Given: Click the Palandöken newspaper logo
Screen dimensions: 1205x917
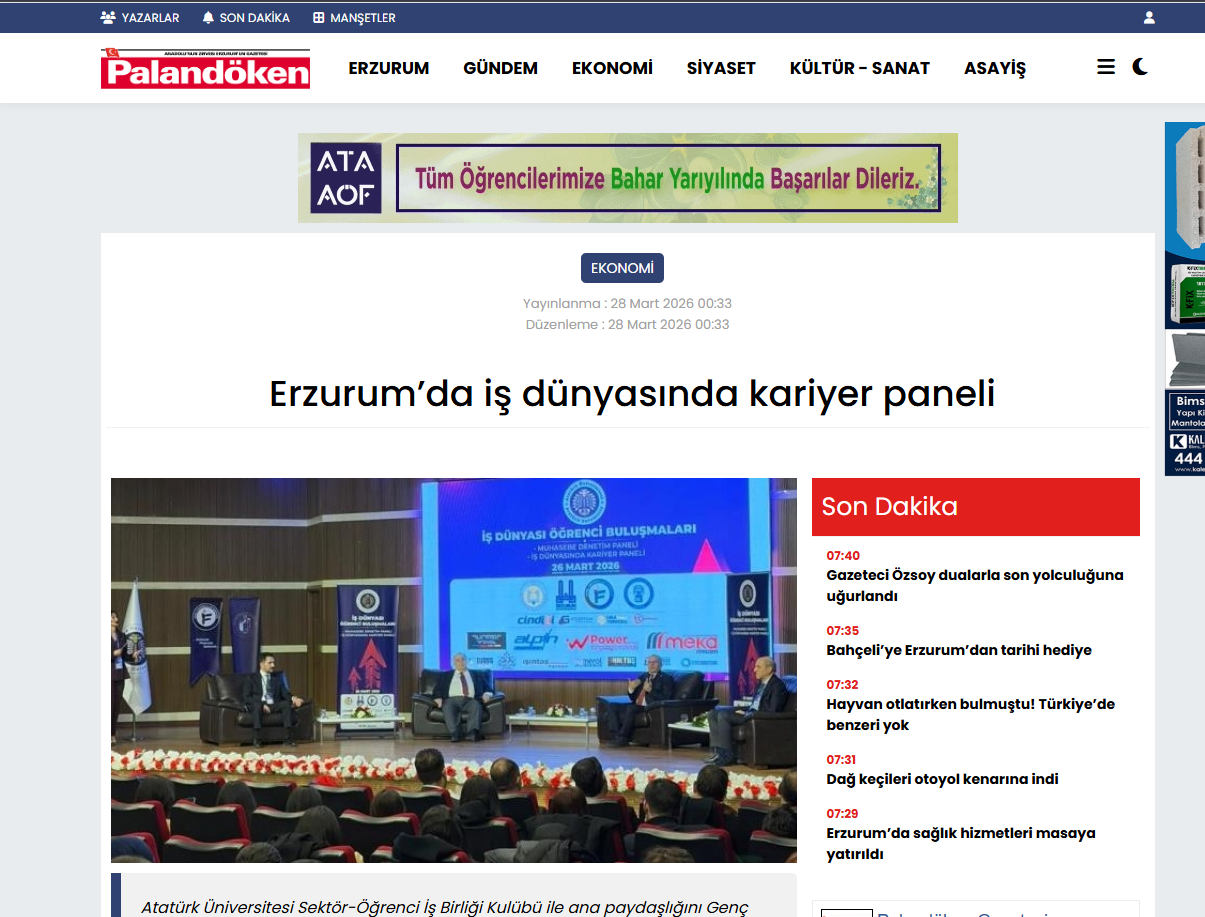Looking at the screenshot, I should pyautogui.click(x=205, y=67).
